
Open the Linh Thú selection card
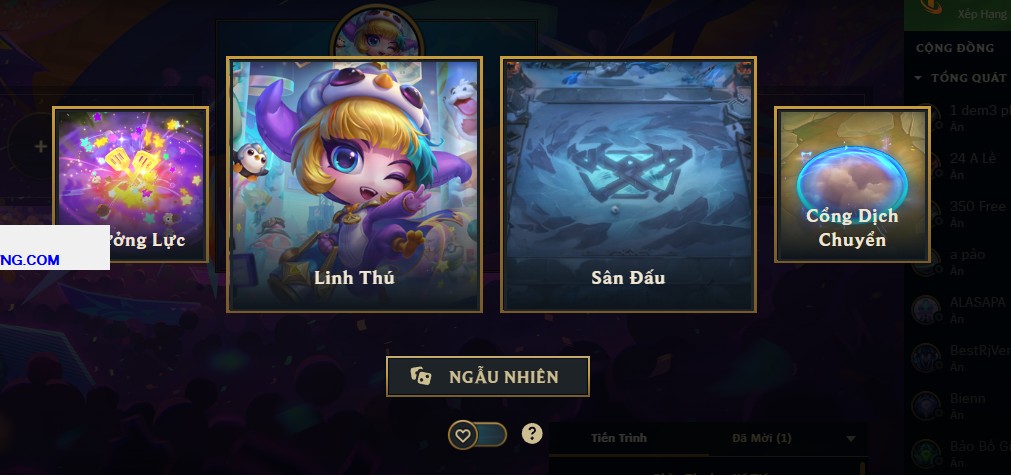pyautogui.click(x=354, y=184)
